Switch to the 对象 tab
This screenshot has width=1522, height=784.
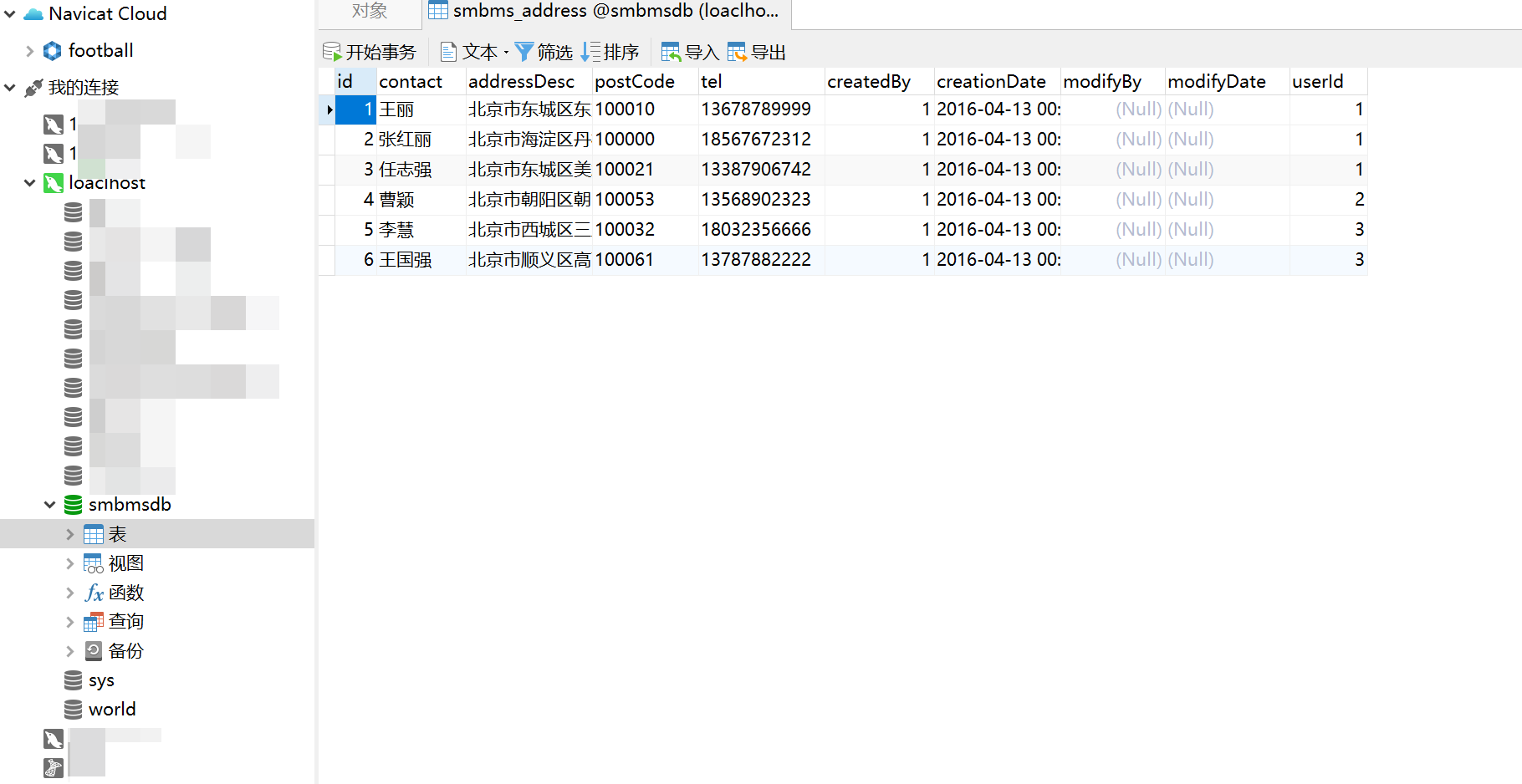tap(368, 11)
